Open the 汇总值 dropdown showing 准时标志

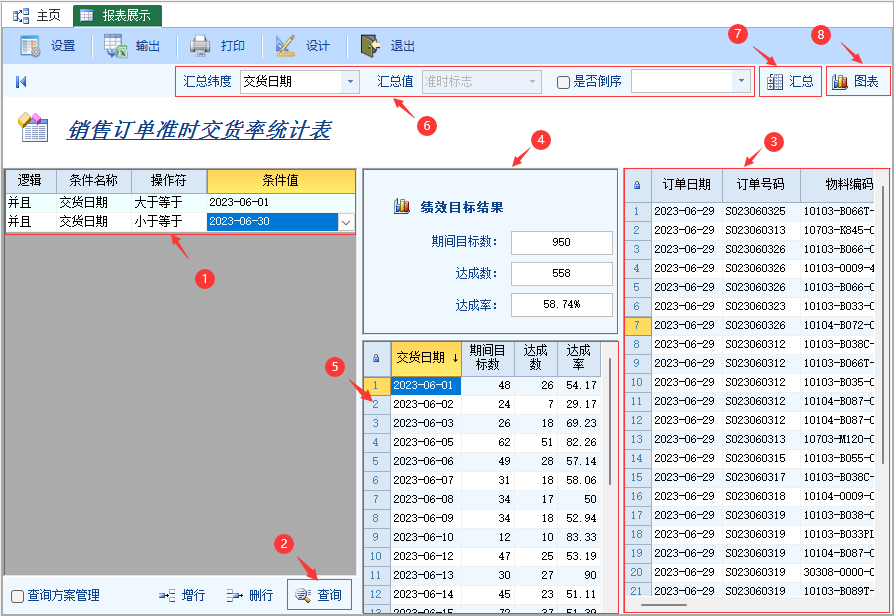482,82
